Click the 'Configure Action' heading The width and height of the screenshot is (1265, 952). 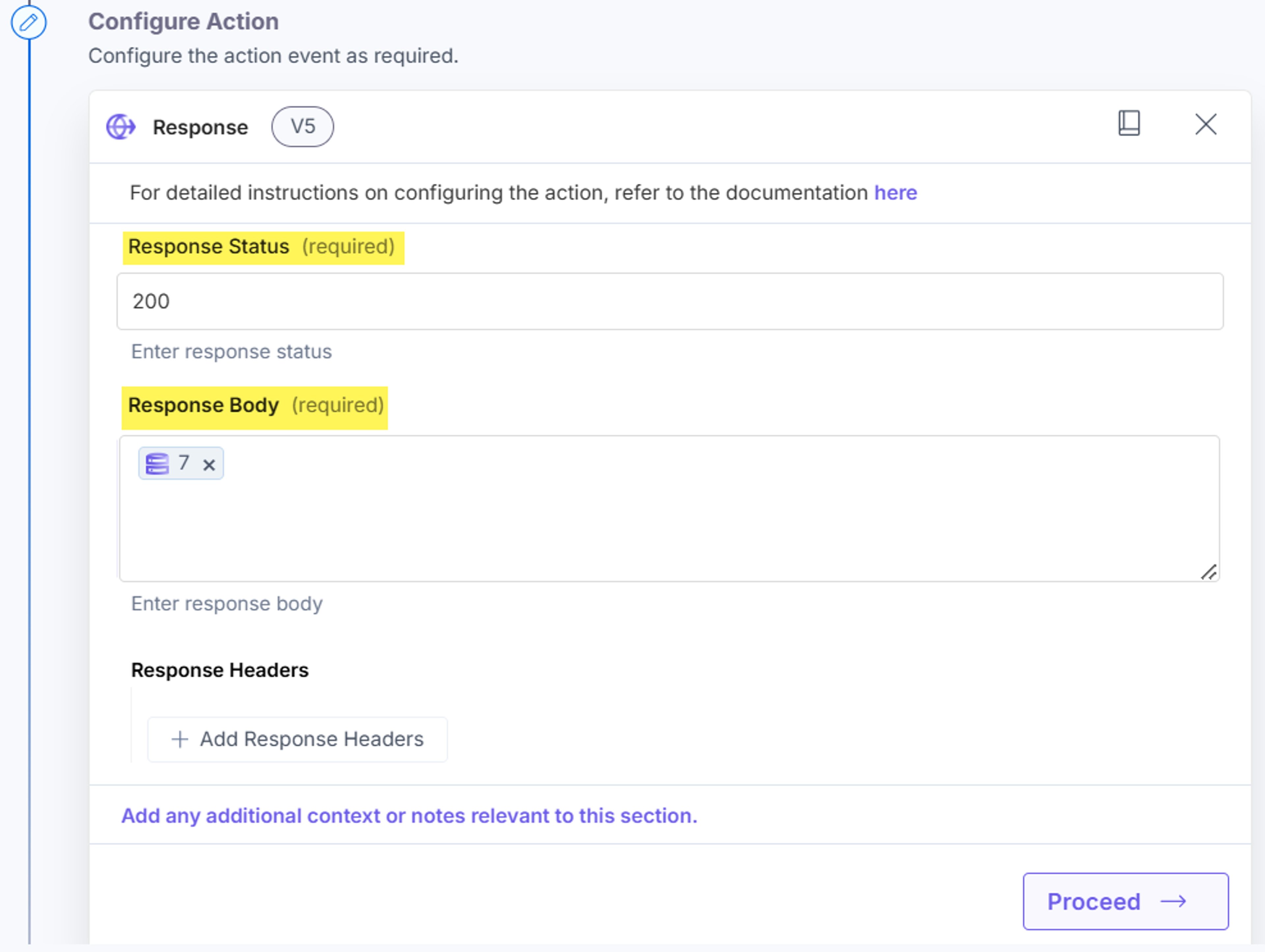(x=183, y=22)
